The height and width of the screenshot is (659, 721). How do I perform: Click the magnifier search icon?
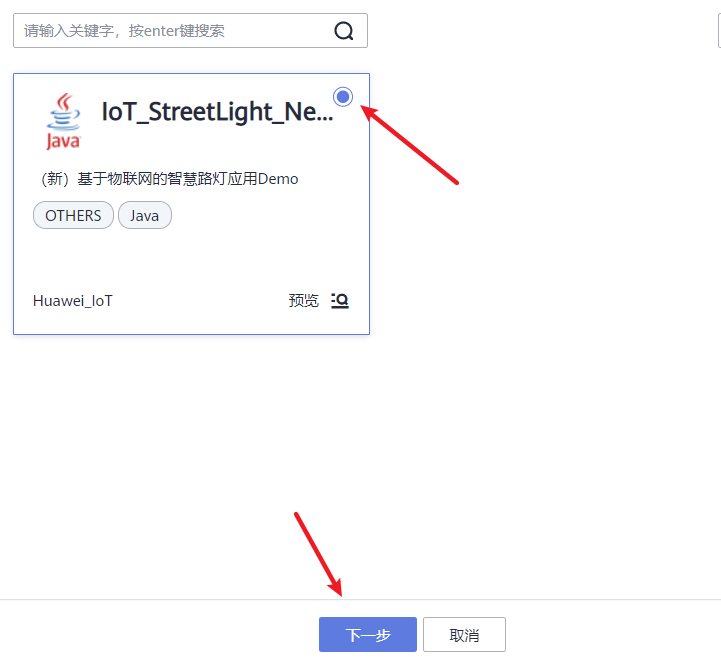pyautogui.click(x=343, y=31)
